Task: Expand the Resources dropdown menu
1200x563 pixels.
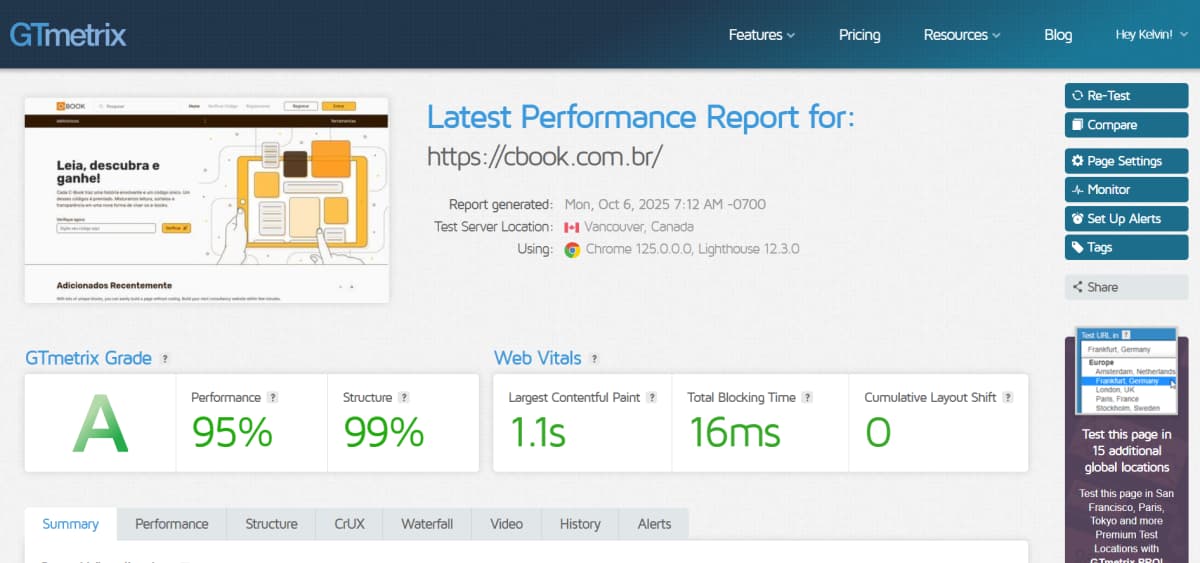Action: (x=962, y=35)
